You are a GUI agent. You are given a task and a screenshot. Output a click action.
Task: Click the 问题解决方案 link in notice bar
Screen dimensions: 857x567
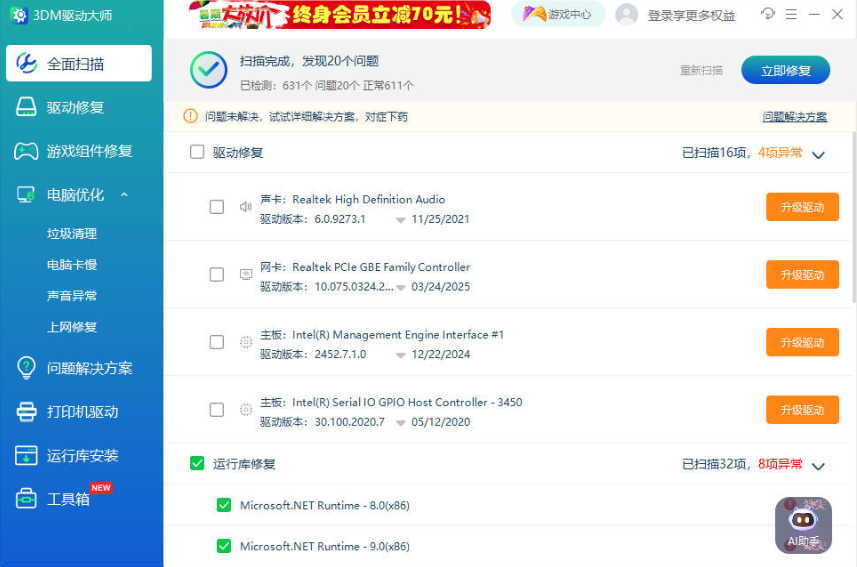(794, 117)
